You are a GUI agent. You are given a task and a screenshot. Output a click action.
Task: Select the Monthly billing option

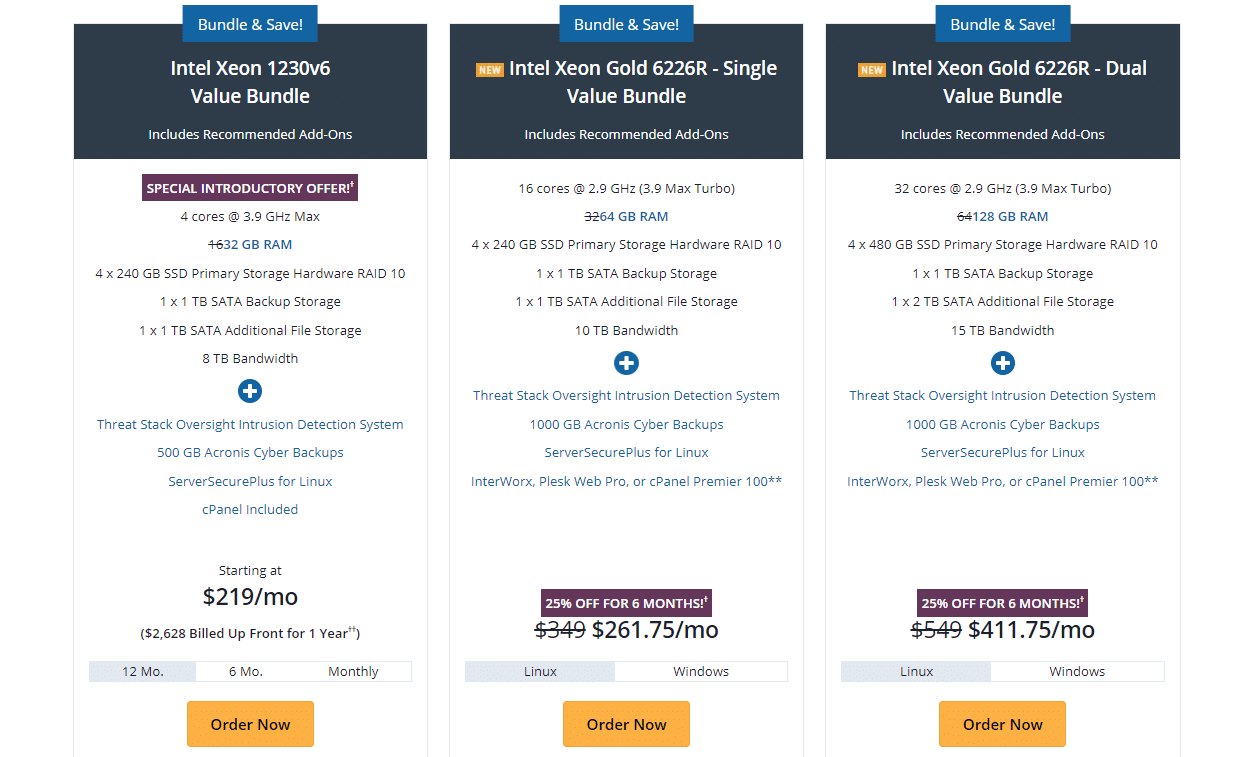[353, 671]
